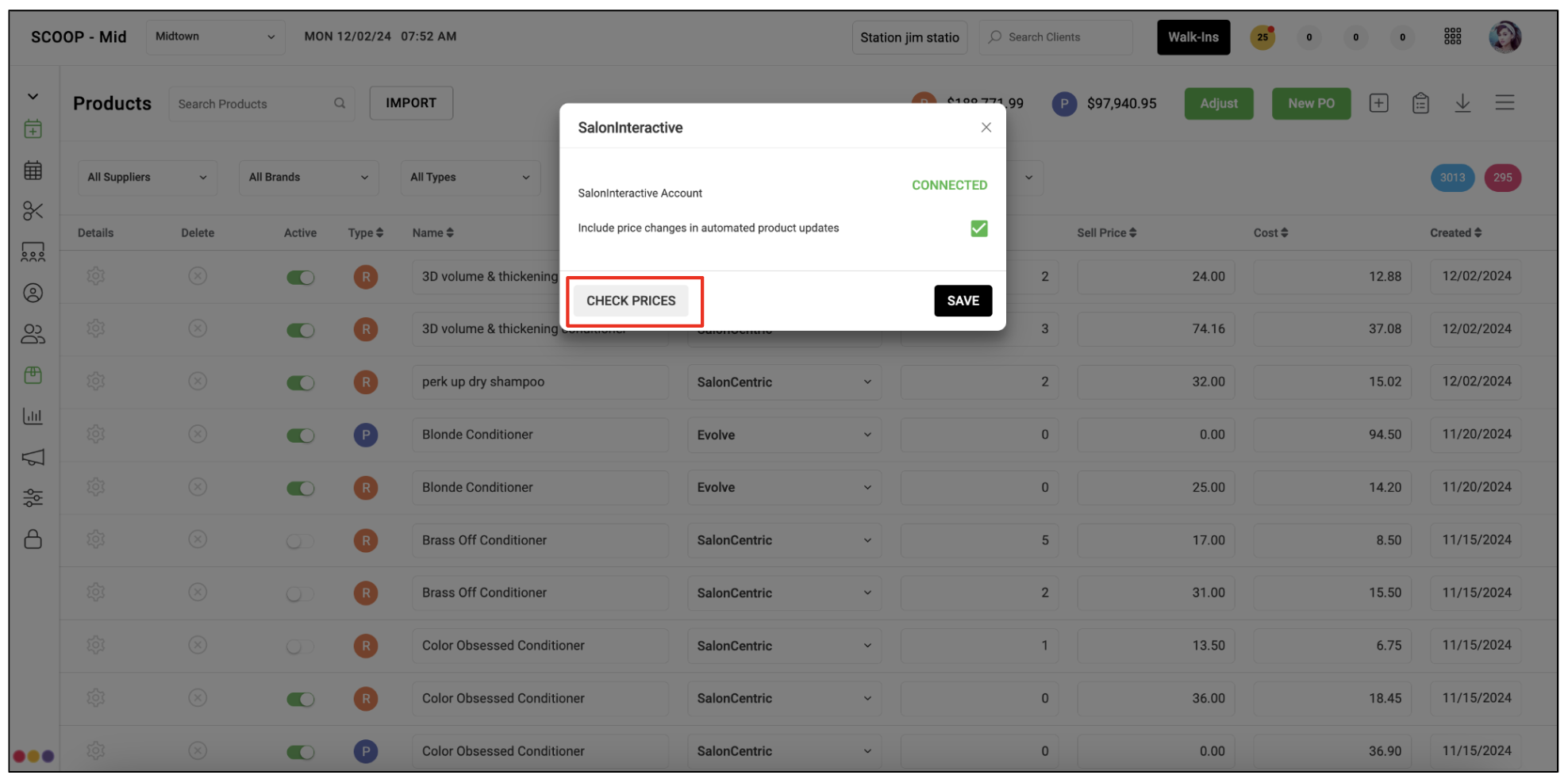Enable Color Obsessed Conditioner priced 13.50
The width and height of the screenshot is (1568, 779).
click(300, 647)
